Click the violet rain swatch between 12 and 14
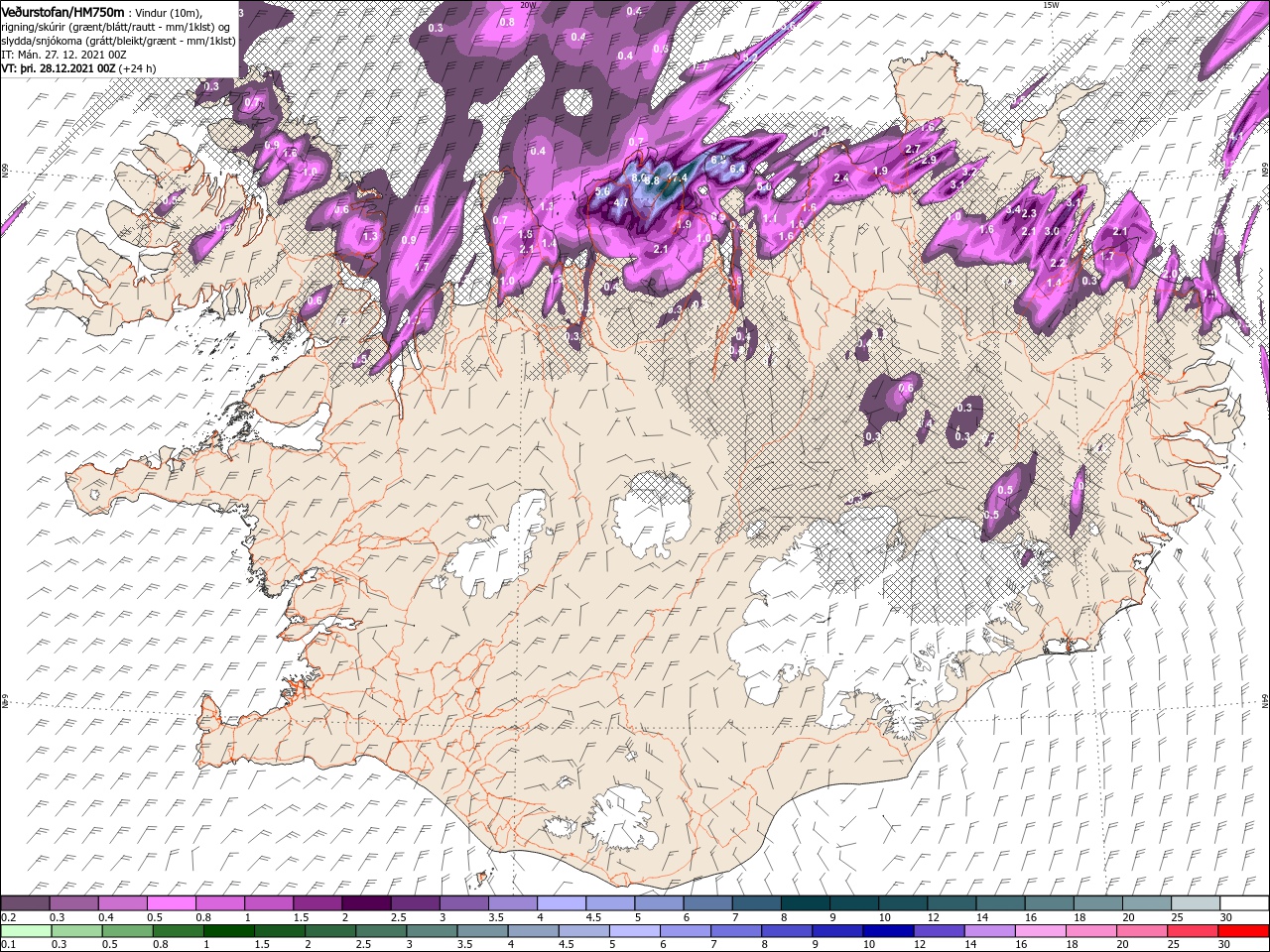The height and width of the screenshot is (952, 1270). coord(939,931)
